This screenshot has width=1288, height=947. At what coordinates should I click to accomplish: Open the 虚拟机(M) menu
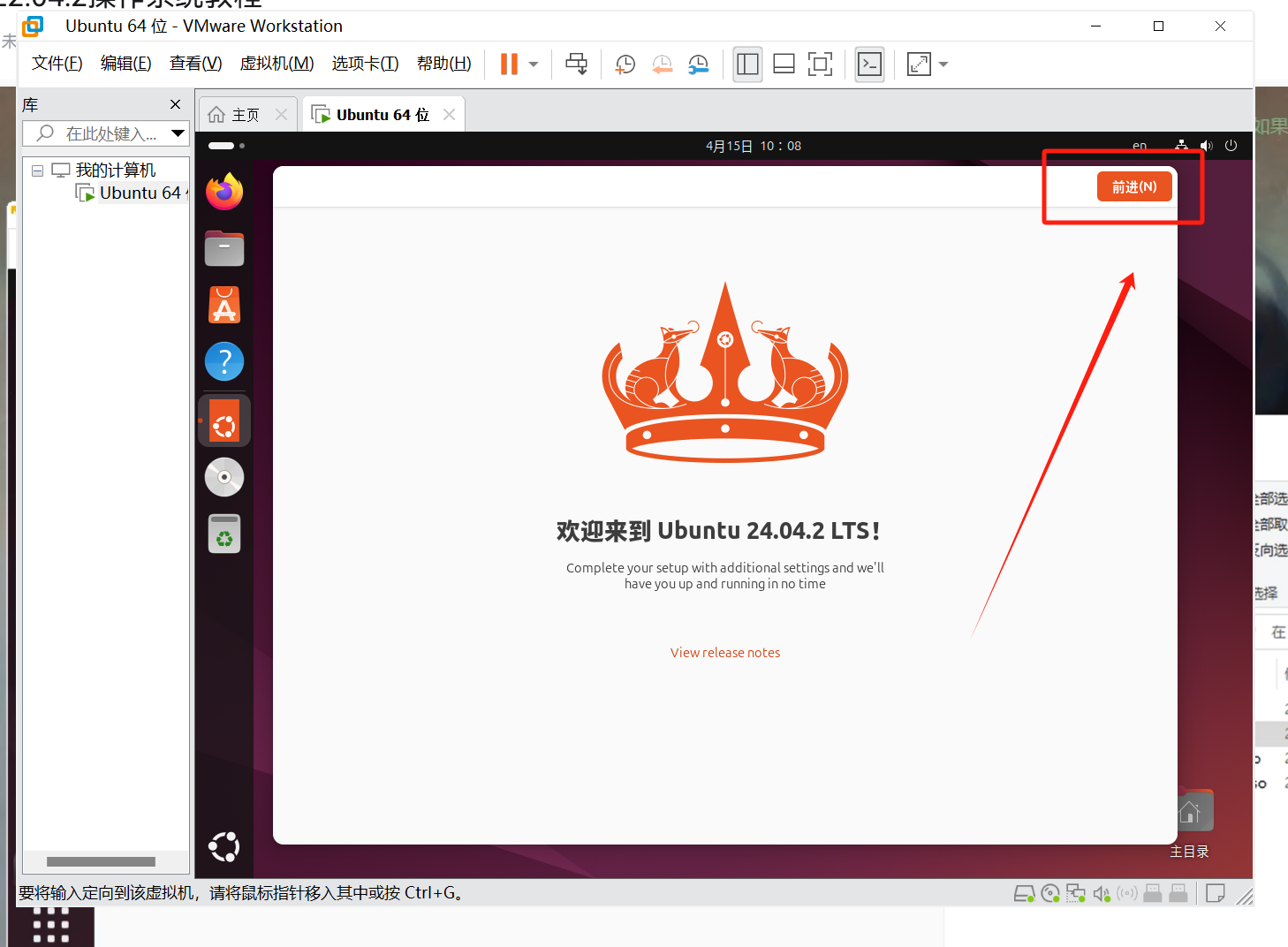tap(277, 64)
